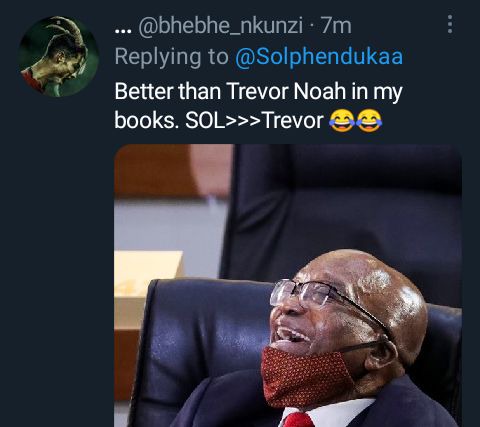Open the @bhebhe_nkunzi profile handle
480x427 pixels.
click(220, 26)
